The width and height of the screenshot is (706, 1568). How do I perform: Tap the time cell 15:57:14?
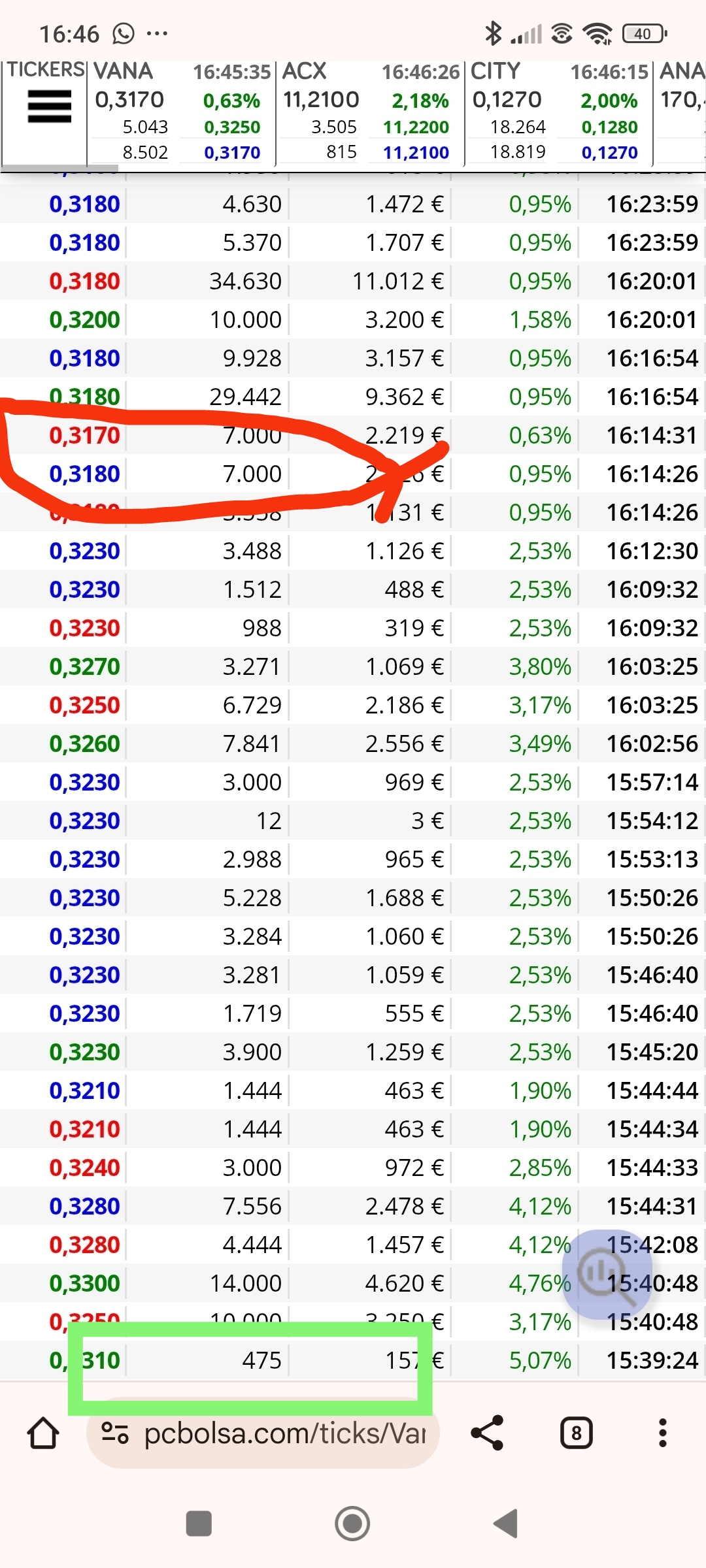coord(652,782)
